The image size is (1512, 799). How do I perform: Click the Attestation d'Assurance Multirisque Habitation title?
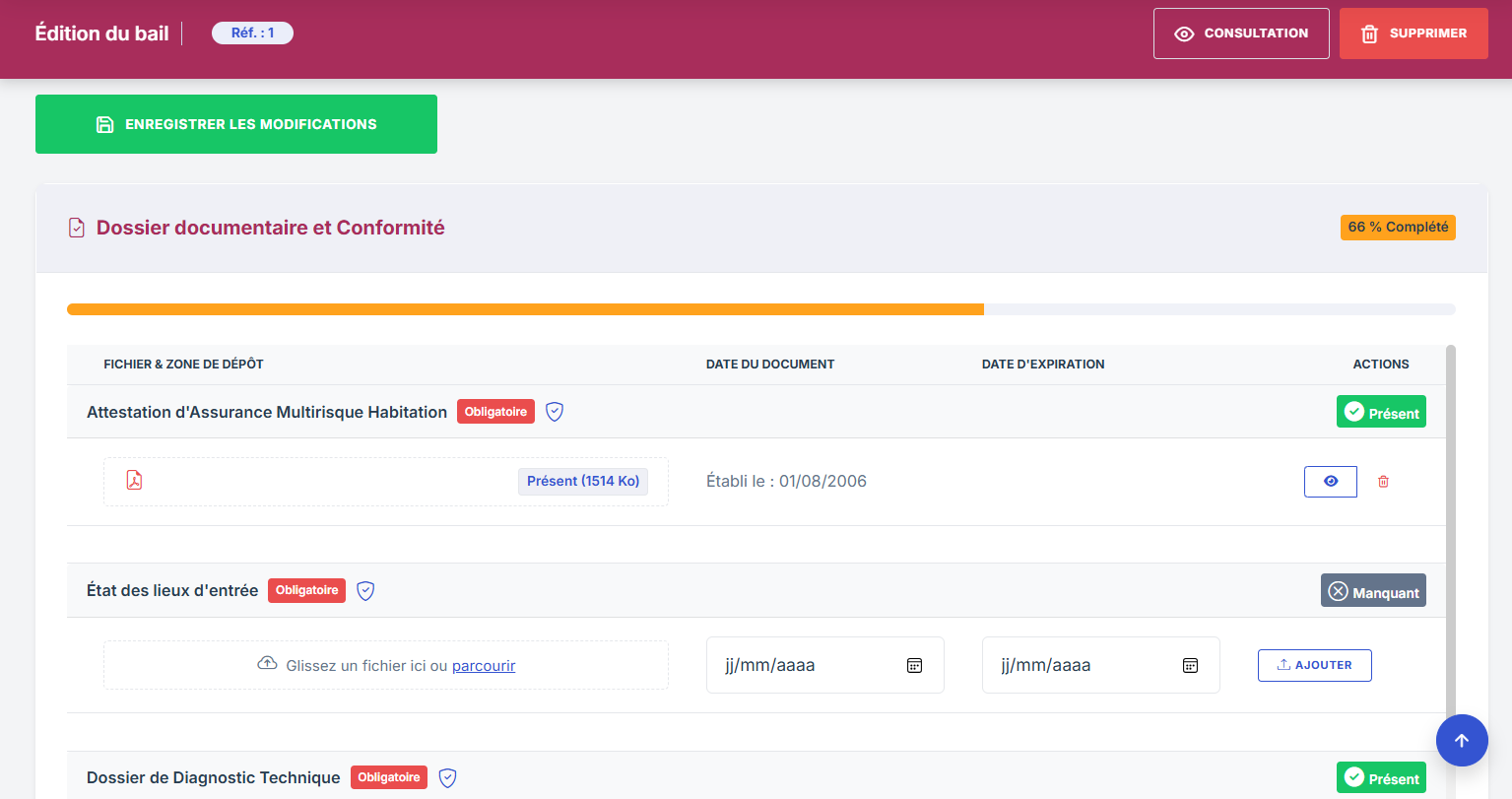(x=267, y=412)
